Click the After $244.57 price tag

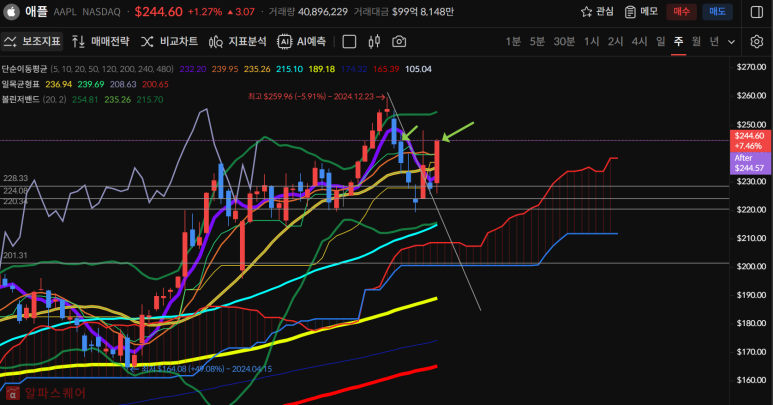pos(749,163)
